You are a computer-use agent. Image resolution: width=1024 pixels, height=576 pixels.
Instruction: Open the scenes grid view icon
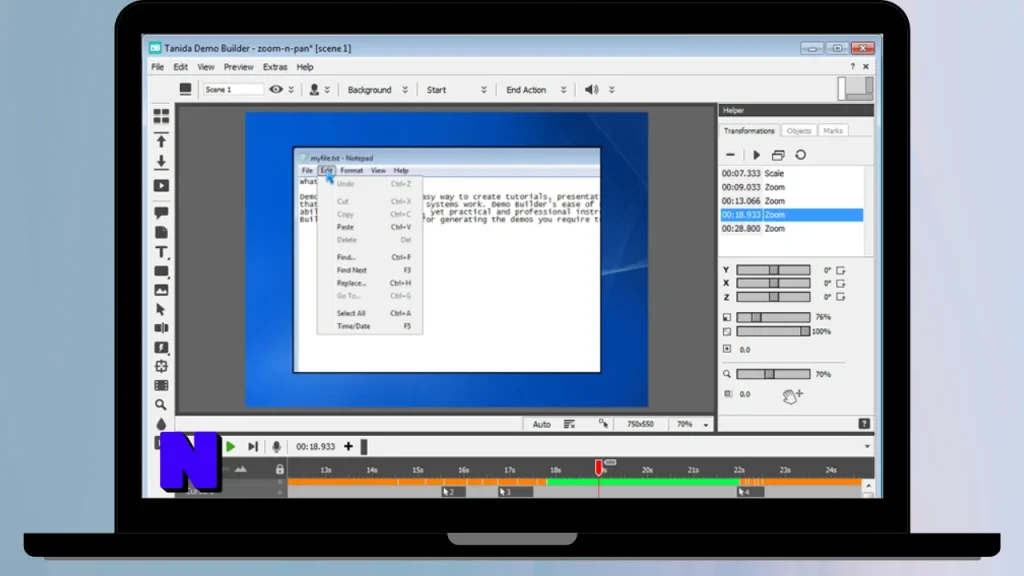click(x=161, y=116)
